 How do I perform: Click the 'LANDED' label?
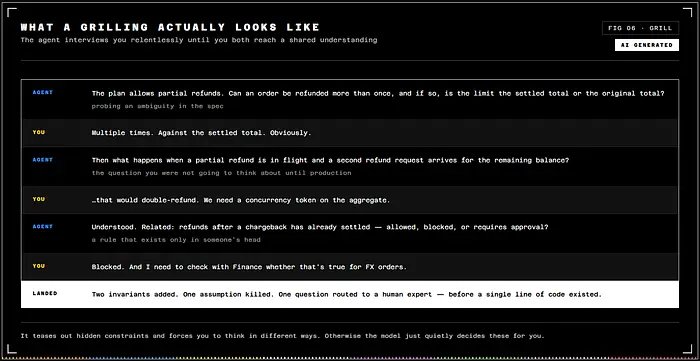pyautogui.click(x=45, y=294)
